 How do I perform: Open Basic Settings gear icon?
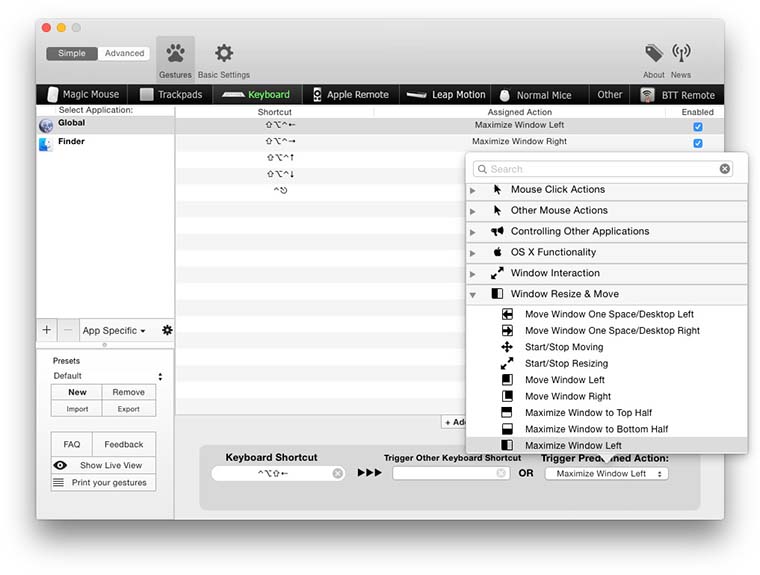pyautogui.click(x=223, y=53)
